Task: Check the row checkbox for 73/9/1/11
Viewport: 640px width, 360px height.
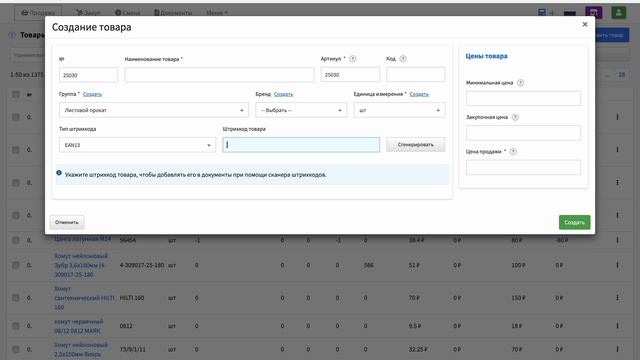Action: tap(16, 349)
